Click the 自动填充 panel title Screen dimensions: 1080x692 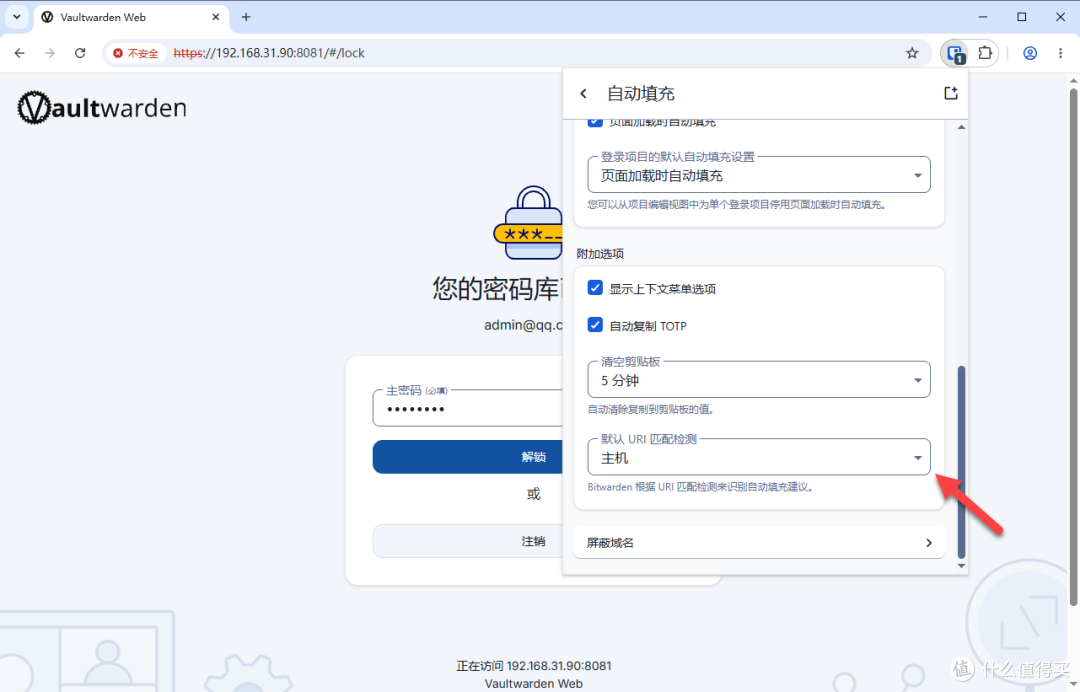tap(641, 94)
